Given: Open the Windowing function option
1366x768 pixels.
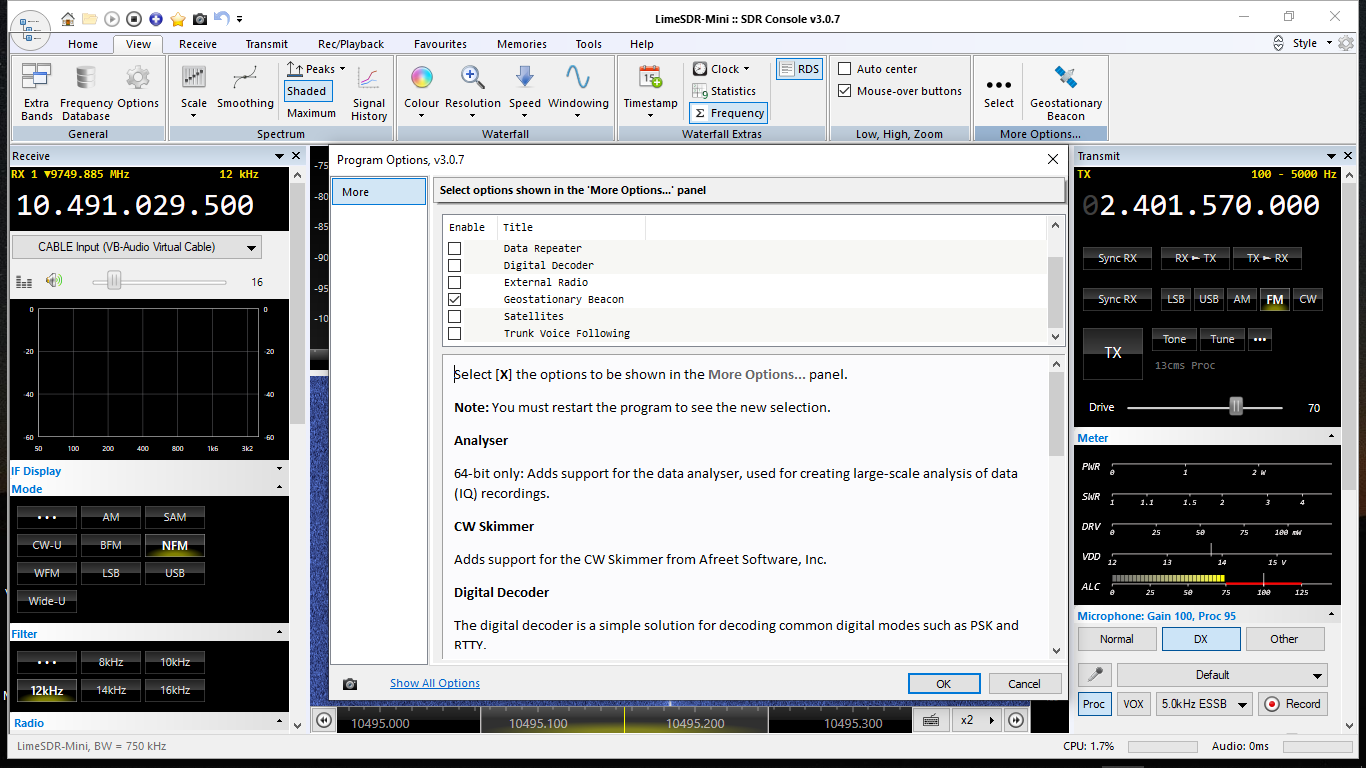Looking at the screenshot, I should coord(578,92).
